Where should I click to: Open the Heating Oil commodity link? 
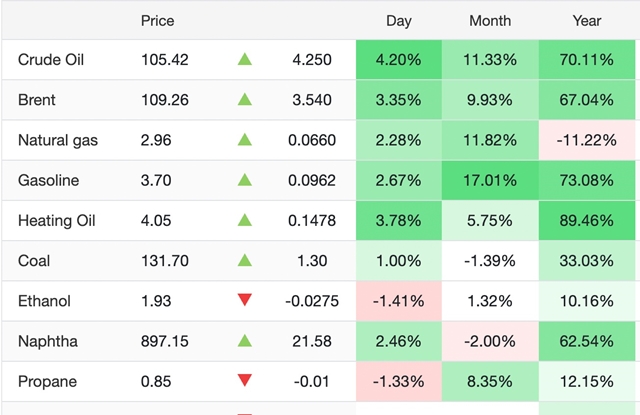[x=57, y=221]
